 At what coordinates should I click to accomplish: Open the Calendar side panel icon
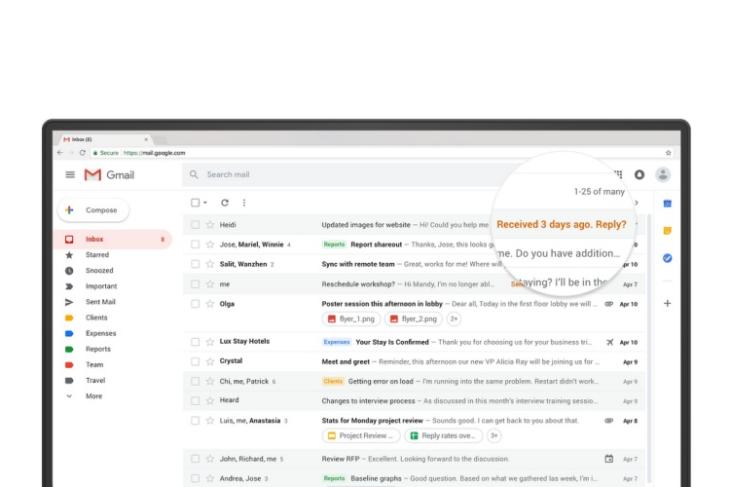pyautogui.click(x=667, y=203)
